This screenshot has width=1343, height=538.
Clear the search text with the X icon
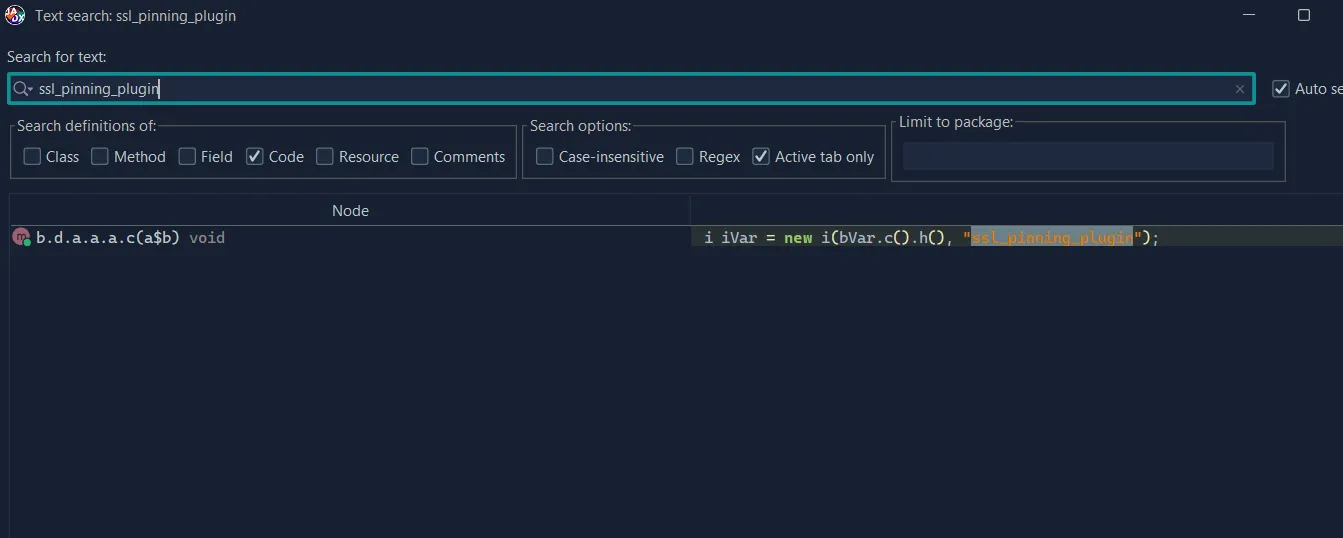point(1240,89)
